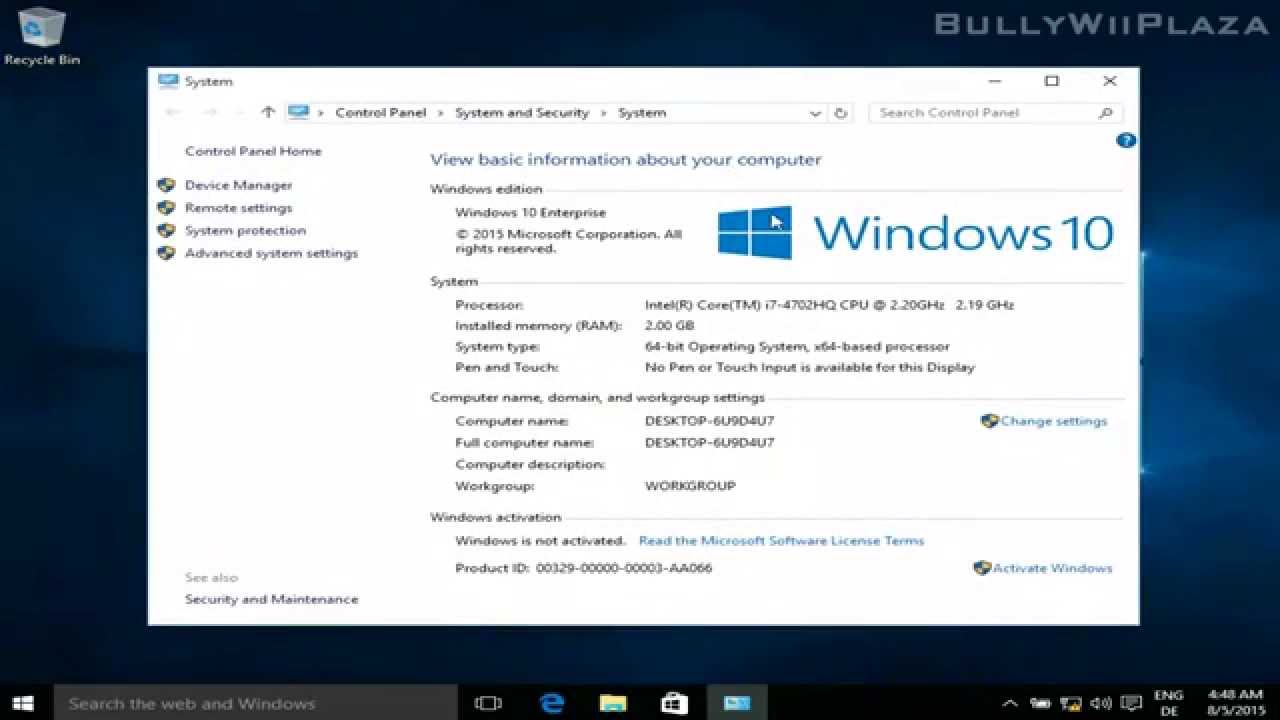This screenshot has height=720, width=1280.
Task: Click the network tray icon
Action: click(x=1071, y=703)
